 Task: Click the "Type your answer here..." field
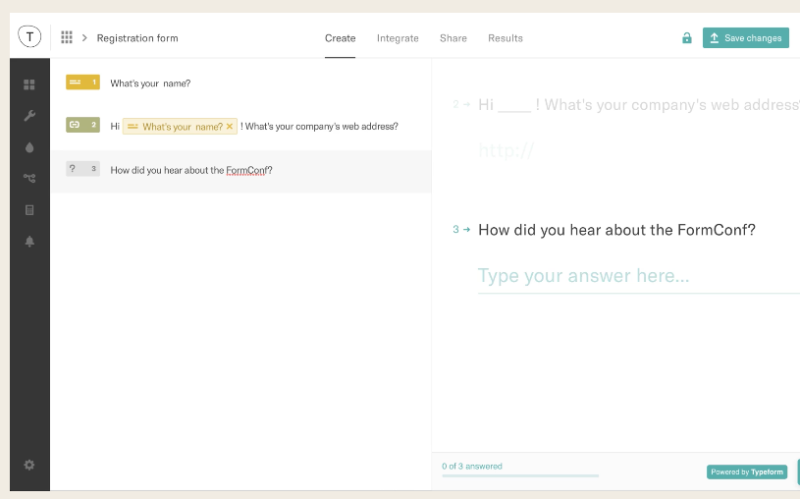[638, 276]
